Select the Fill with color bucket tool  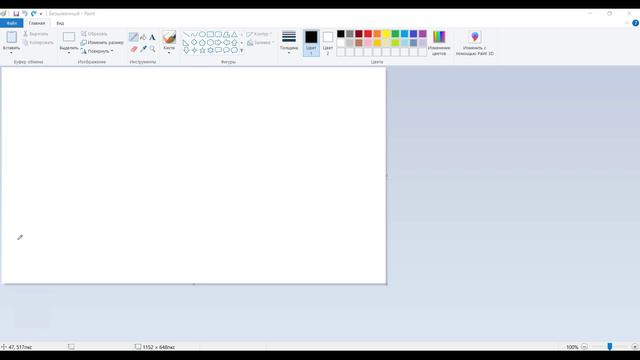[143, 37]
